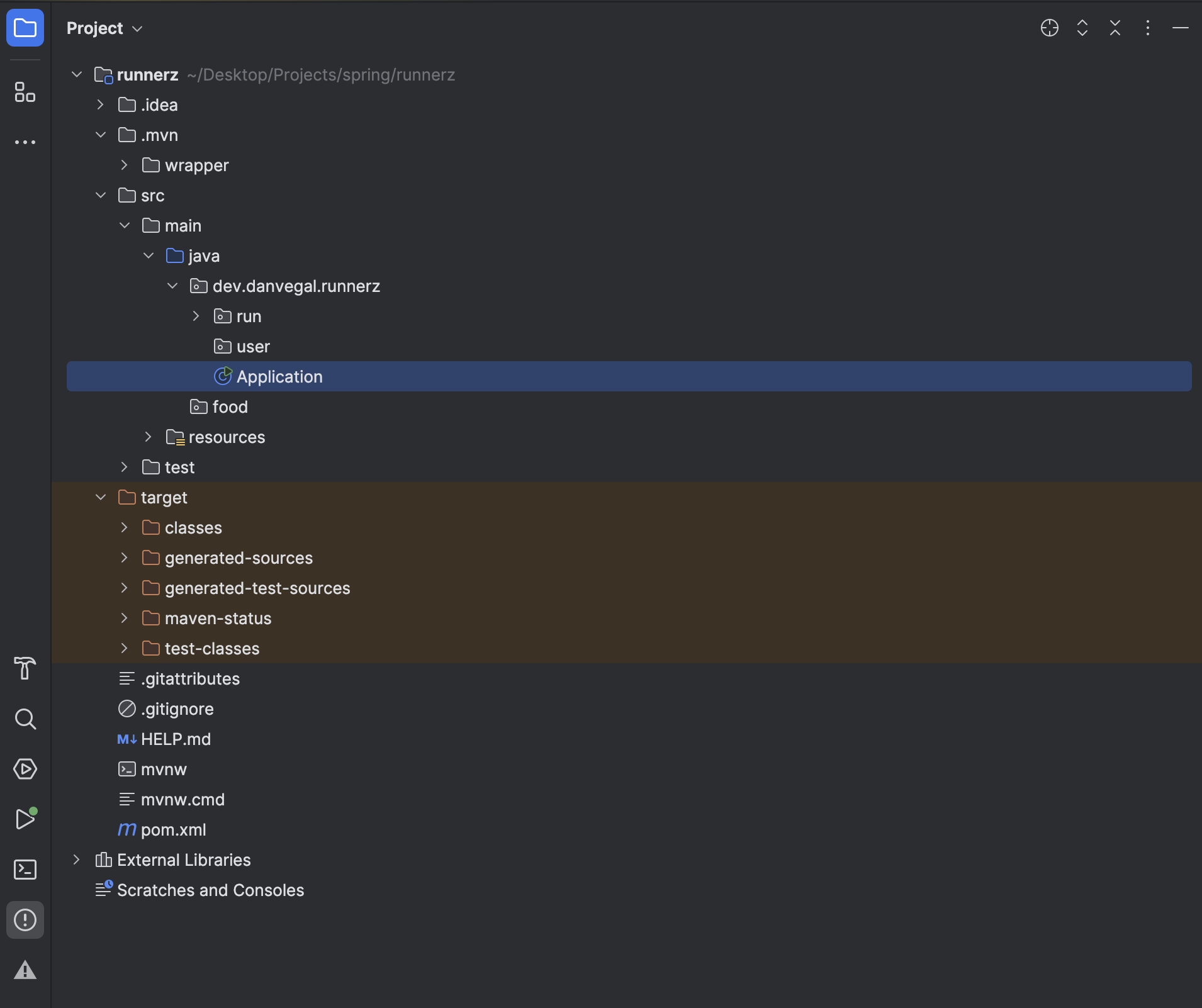
Task: Select the HELP.md file
Action: click(x=176, y=739)
